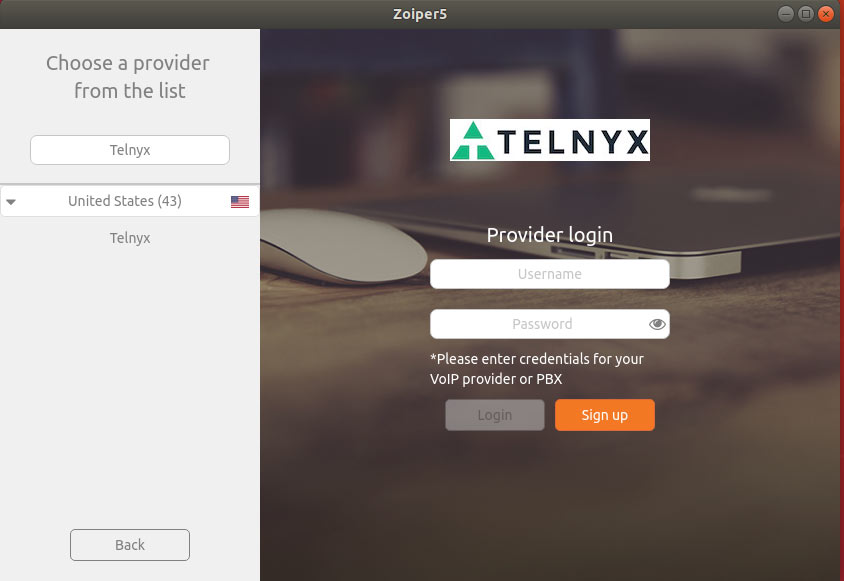
Task: Show password using the eye icon
Action: pos(657,324)
